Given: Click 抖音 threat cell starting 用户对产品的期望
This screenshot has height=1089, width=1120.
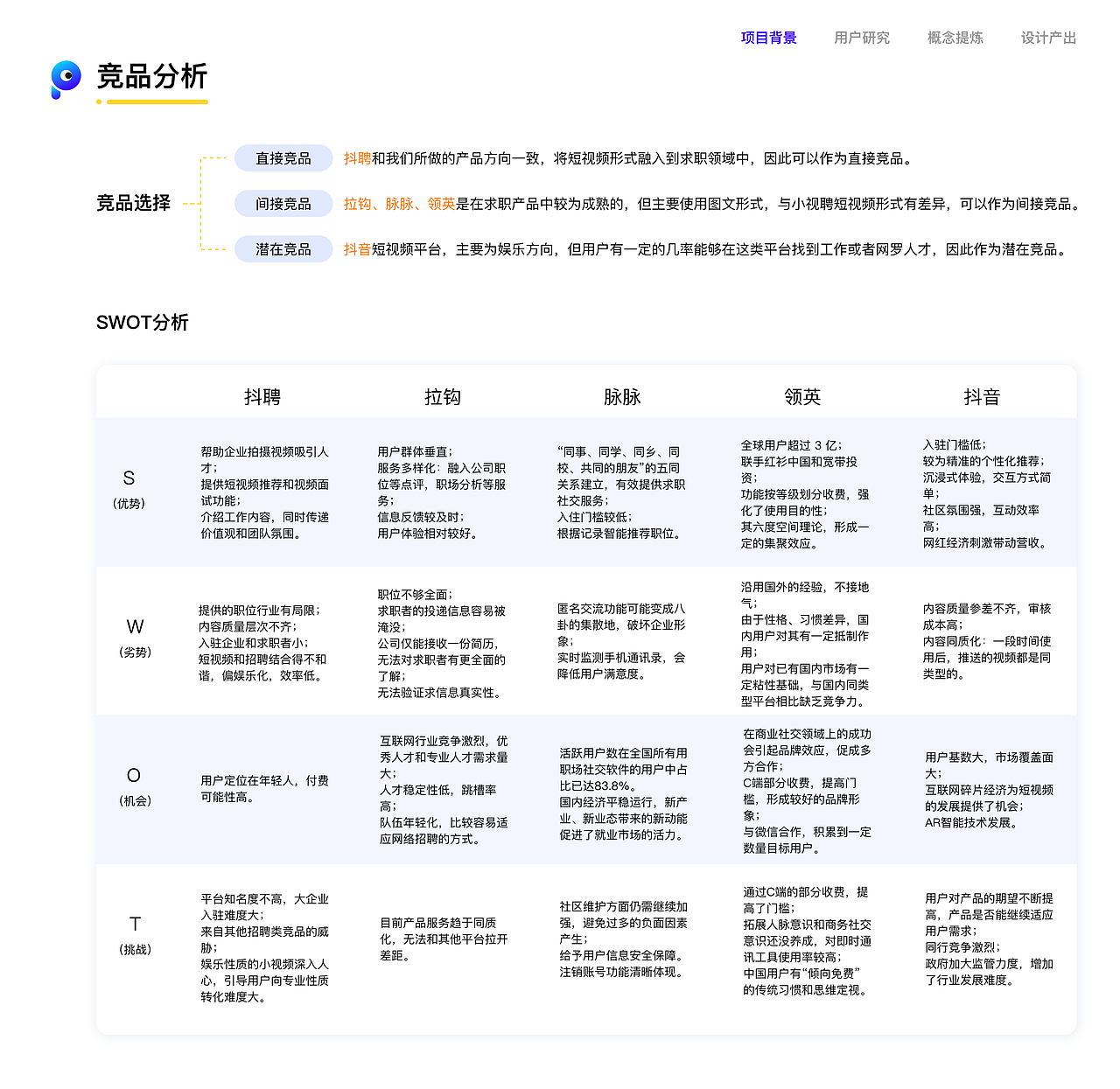Looking at the screenshot, I should (990, 939).
